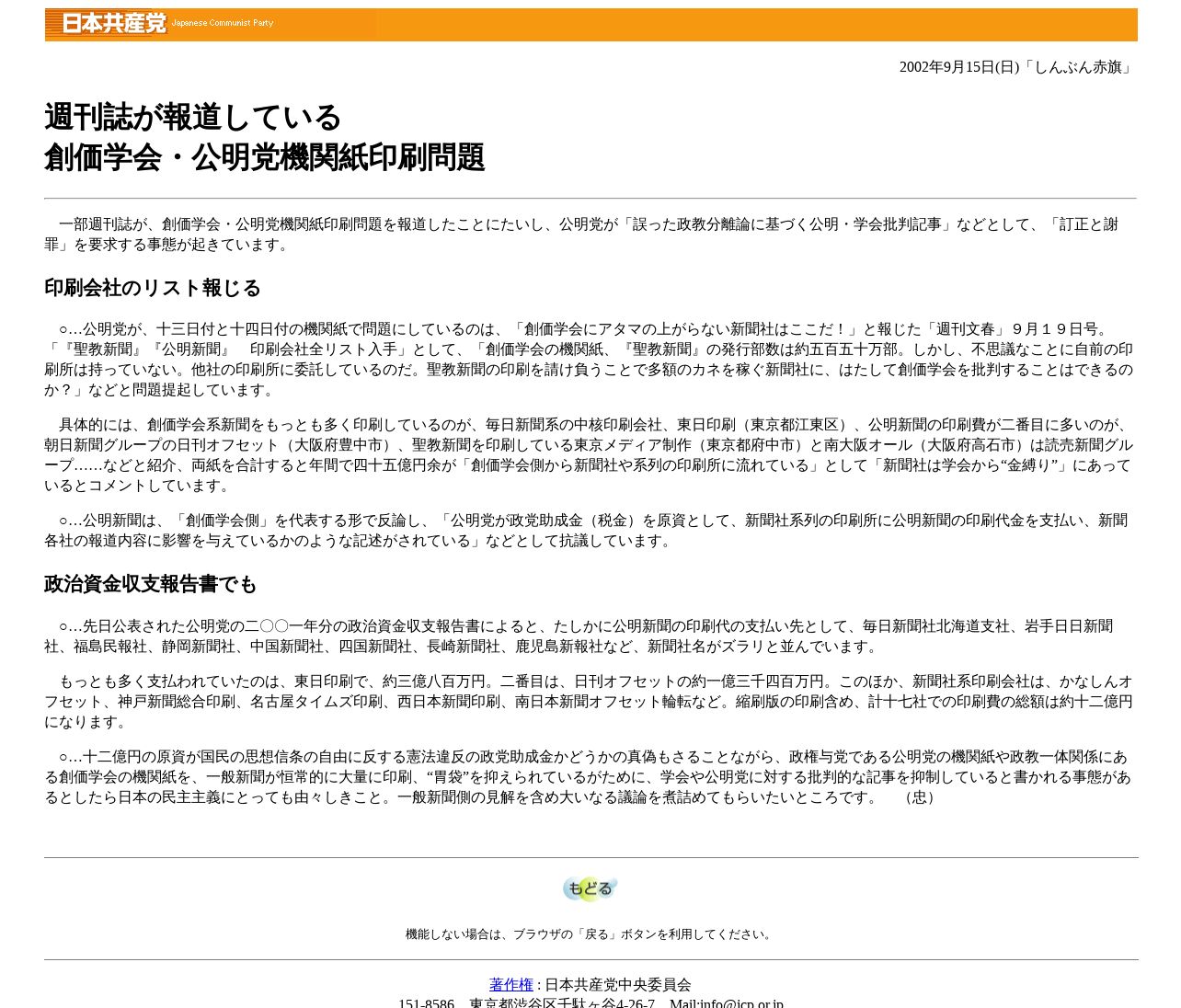The width and height of the screenshot is (1181, 1008).
Task: Click the paragraph starting ○…十二億円の原資
Action: click(589, 777)
